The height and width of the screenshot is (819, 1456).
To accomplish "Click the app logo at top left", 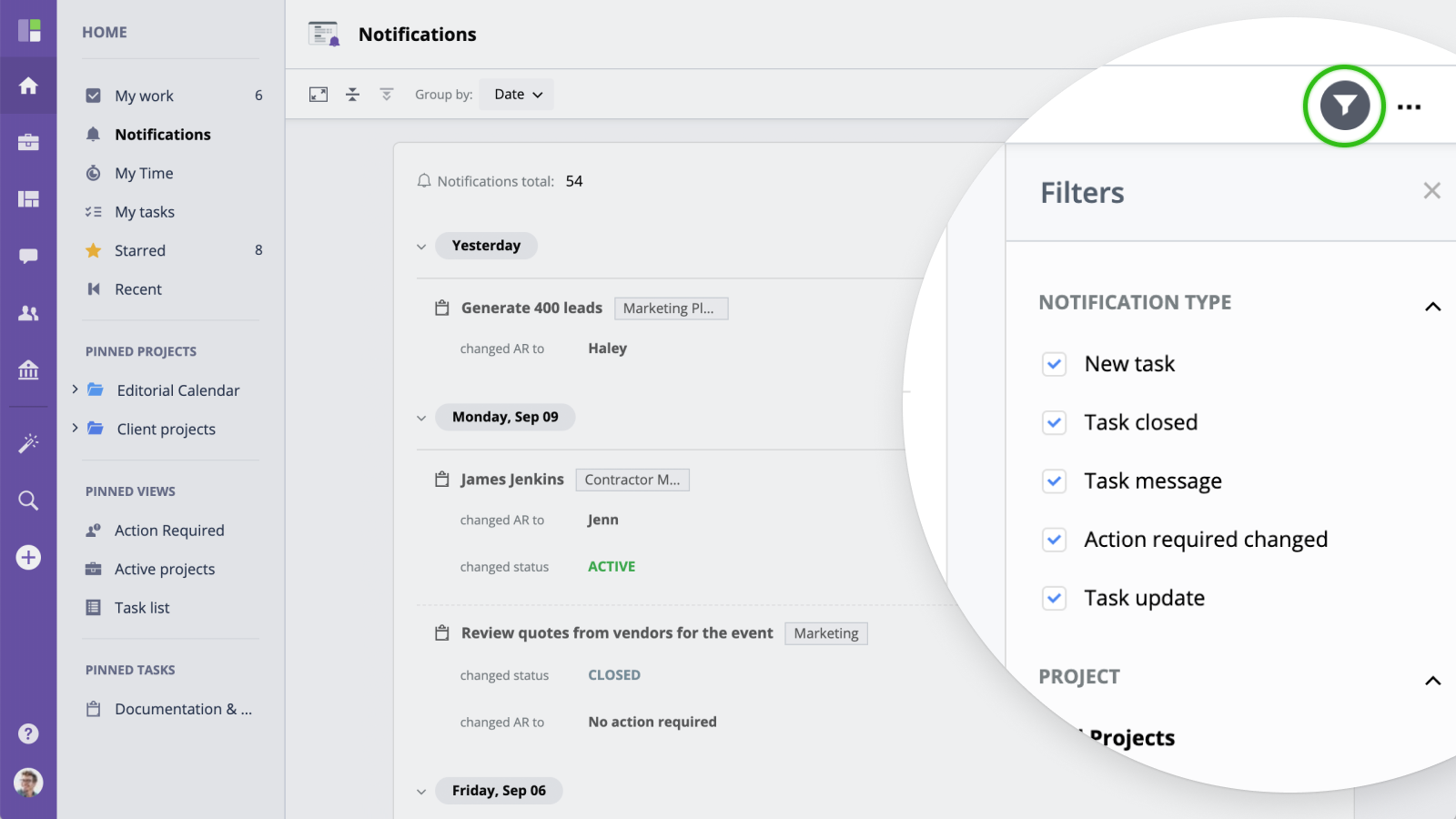I will pyautogui.click(x=29, y=31).
